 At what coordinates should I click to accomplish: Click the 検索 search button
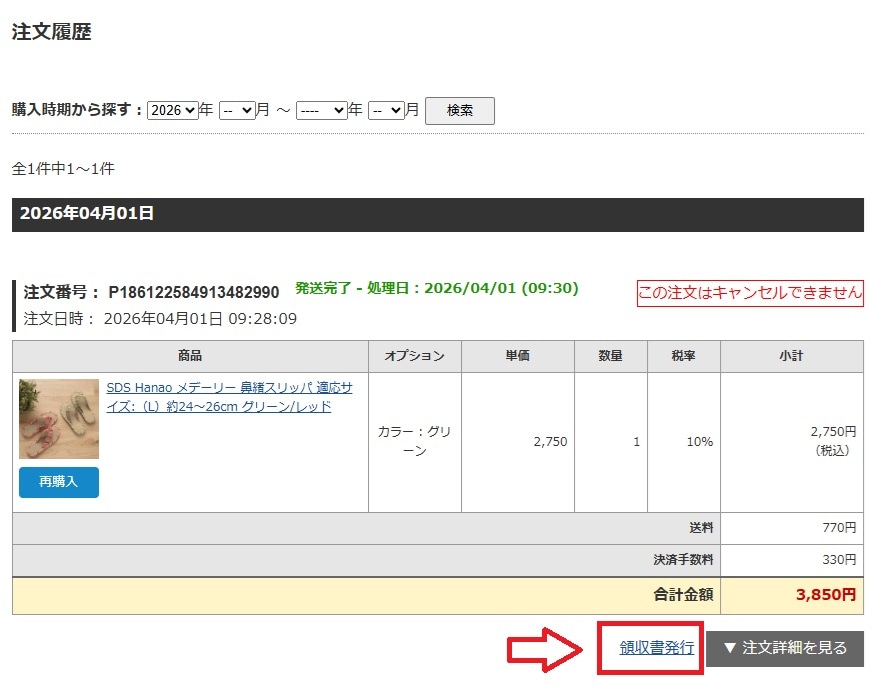coord(460,110)
